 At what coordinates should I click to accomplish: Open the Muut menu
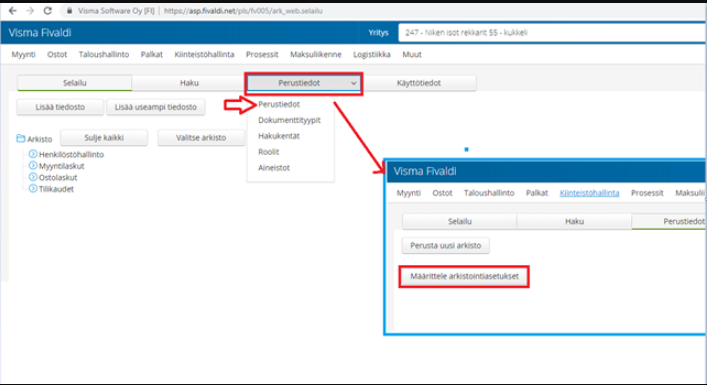412,55
